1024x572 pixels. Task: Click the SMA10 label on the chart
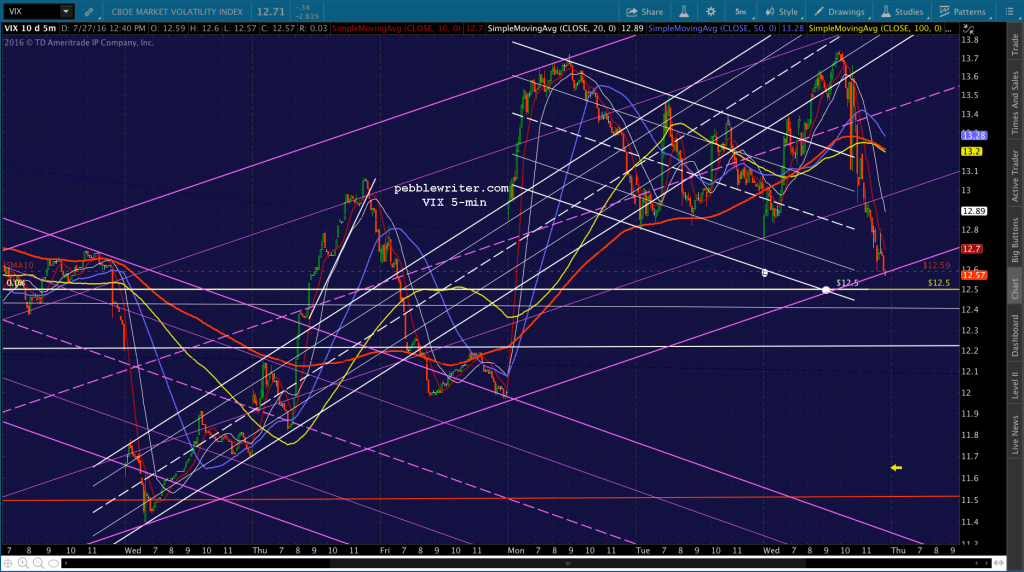pyautogui.click(x=19, y=266)
